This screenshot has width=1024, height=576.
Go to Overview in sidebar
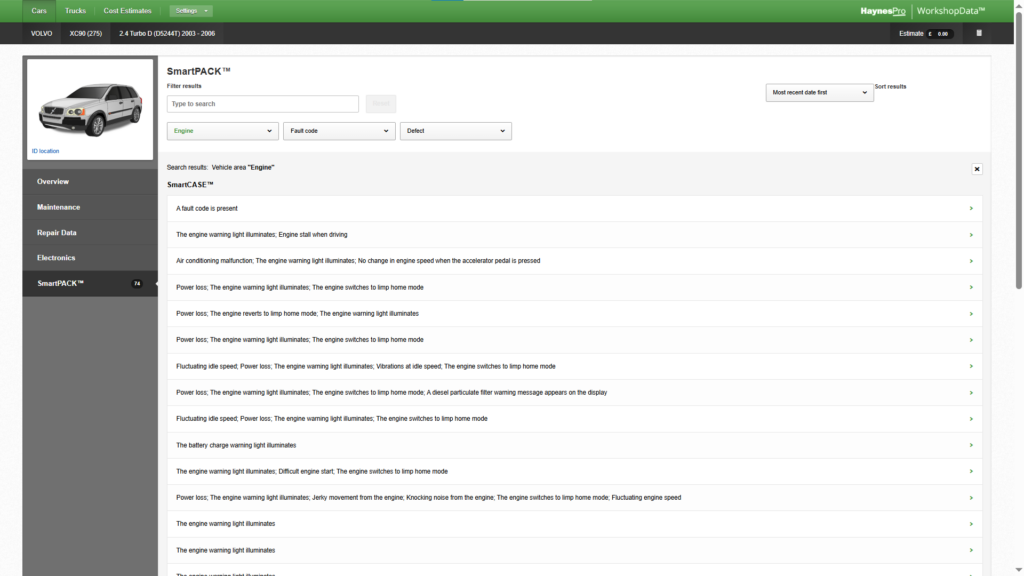[x=90, y=182]
